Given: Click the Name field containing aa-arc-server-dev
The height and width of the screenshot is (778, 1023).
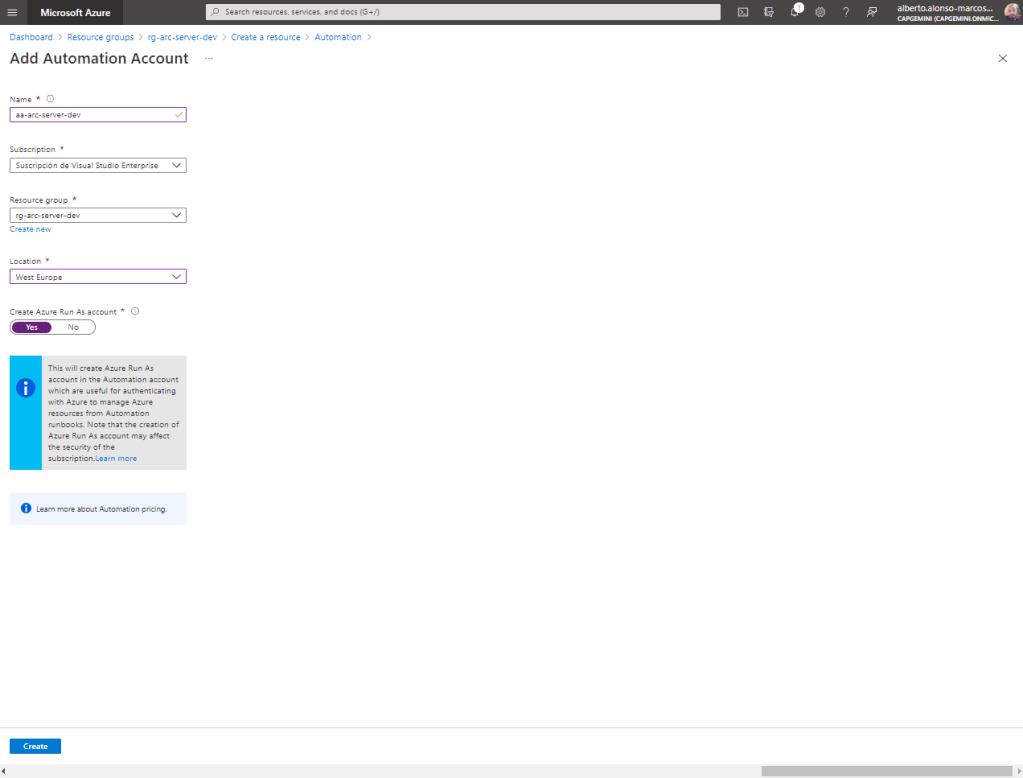Looking at the screenshot, I should tap(92, 115).
